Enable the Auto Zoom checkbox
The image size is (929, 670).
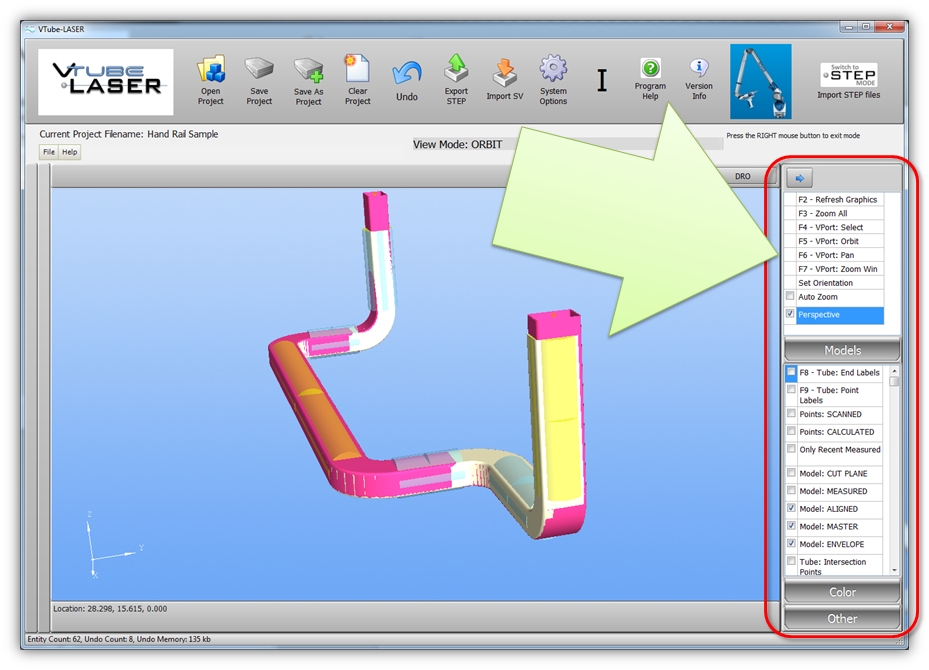pos(791,297)
